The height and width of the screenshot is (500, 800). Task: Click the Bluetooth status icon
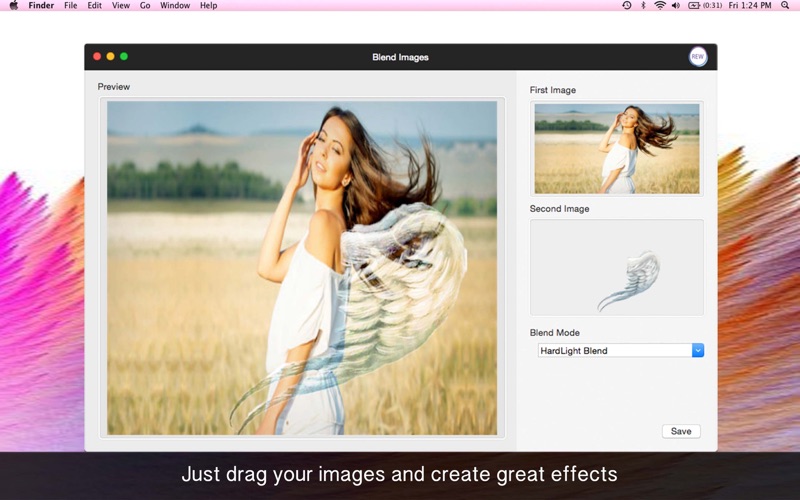643,6
